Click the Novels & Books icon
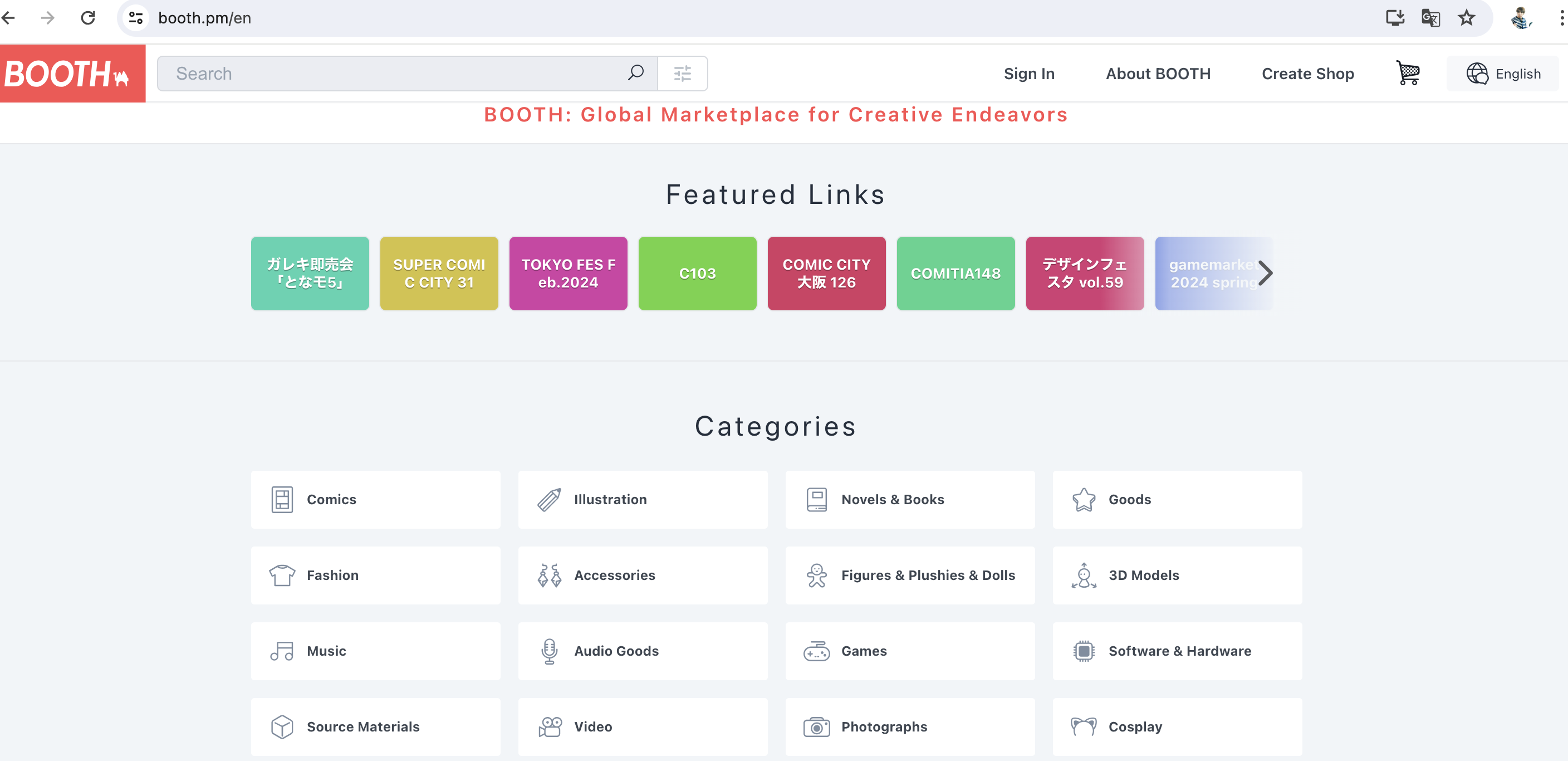1568x761 pixels. coord(816,499)
